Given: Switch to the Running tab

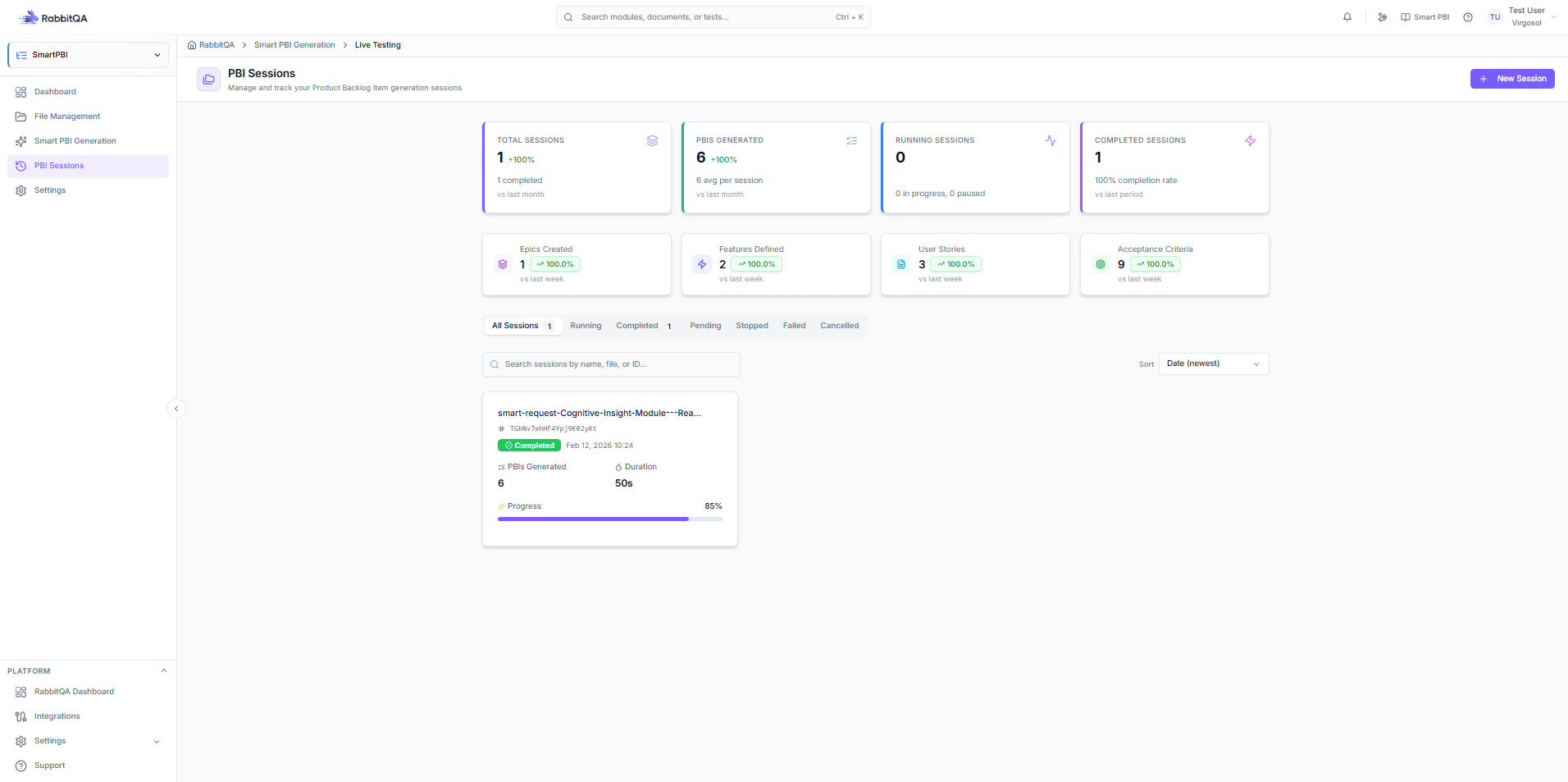Looking at the screenshot, I should (x=586, y=326).
